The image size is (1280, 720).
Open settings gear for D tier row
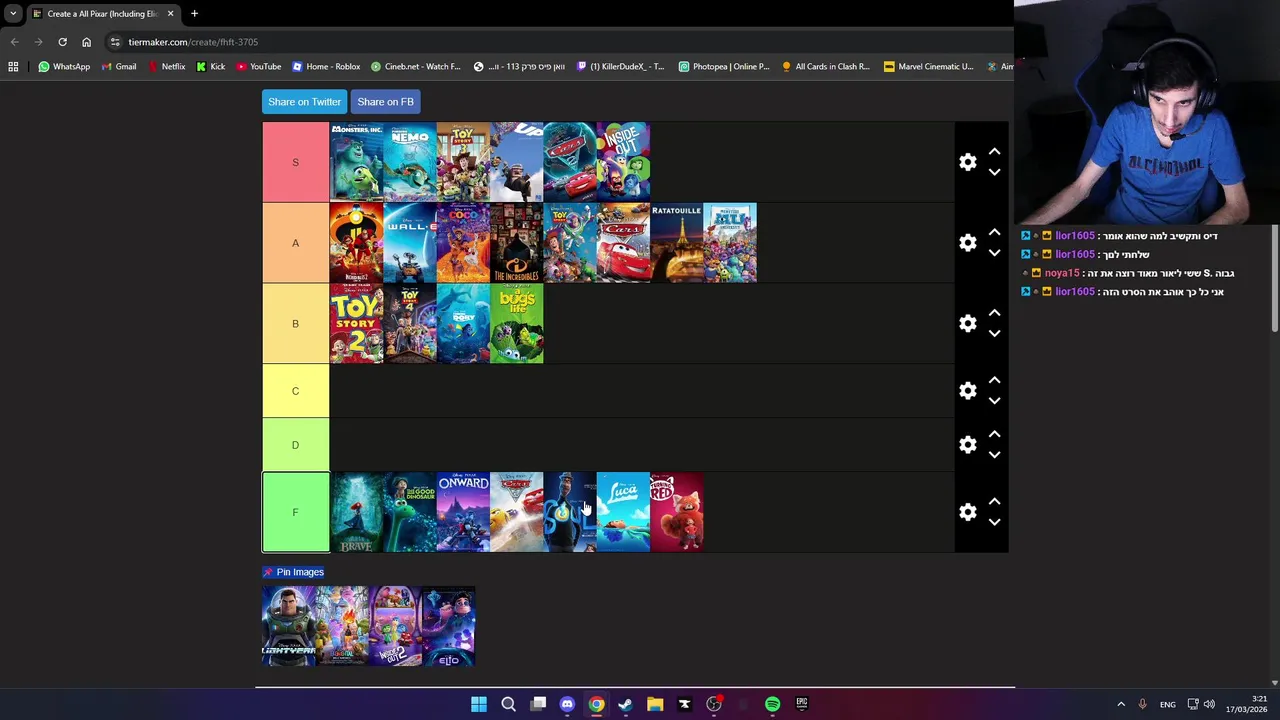967,445
